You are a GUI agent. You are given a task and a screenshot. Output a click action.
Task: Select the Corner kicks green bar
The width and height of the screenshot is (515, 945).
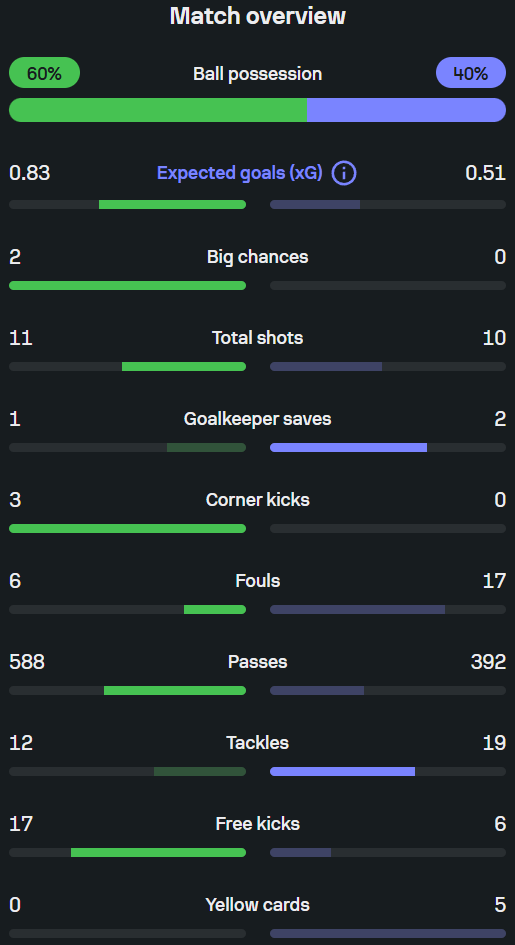point(128,529)
